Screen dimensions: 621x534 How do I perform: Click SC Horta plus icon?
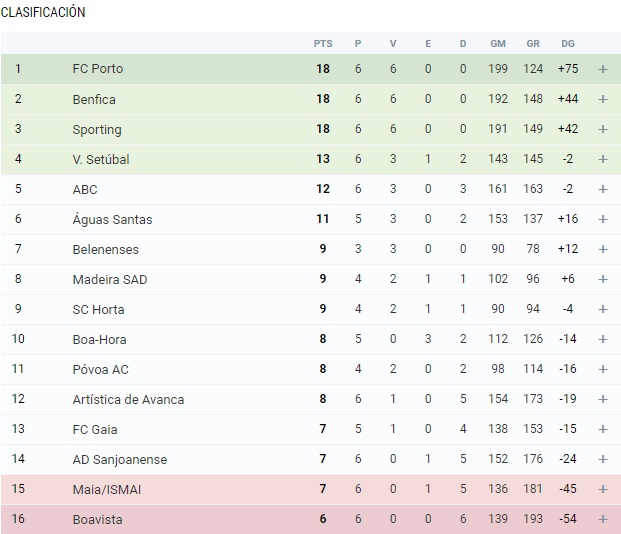tap(603, 309)
